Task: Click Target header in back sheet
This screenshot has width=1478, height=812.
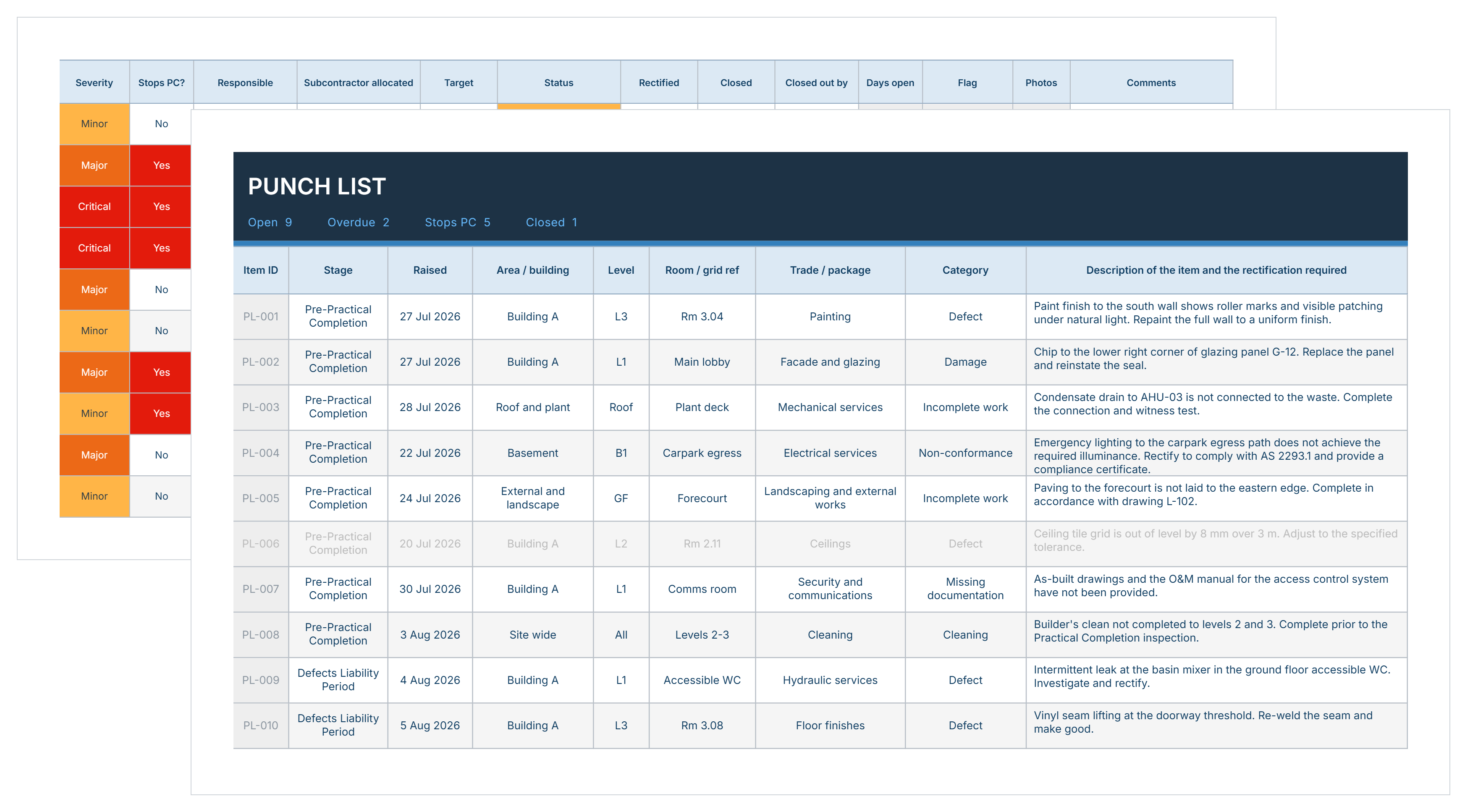Action: click(x=459, y=83)
